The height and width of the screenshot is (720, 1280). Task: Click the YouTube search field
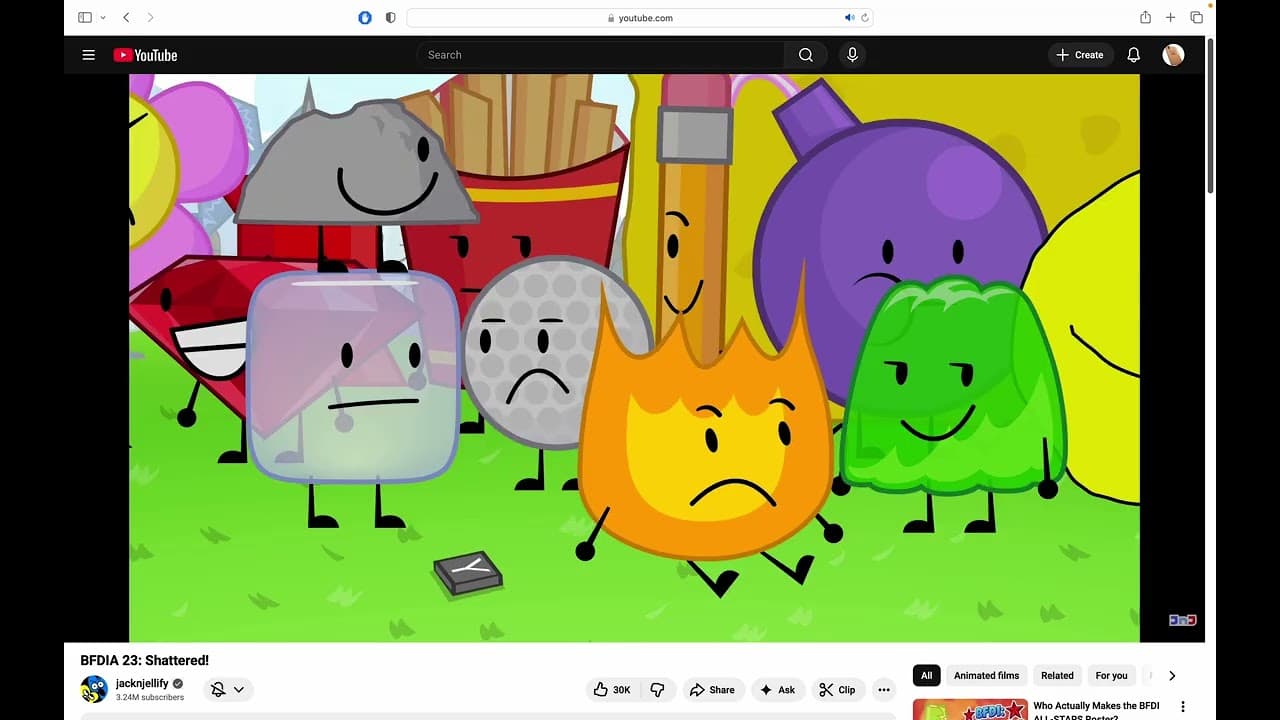pyautogui.click(x=600, y=55)
